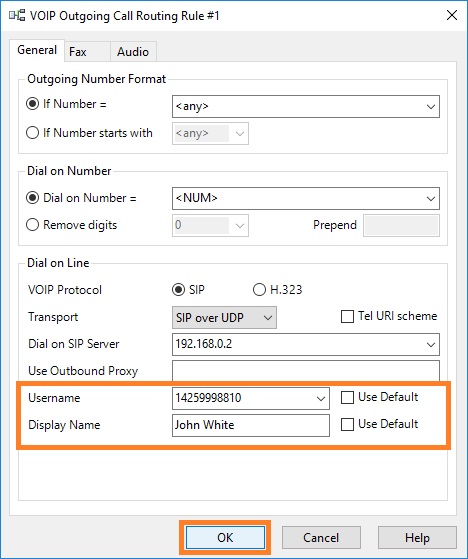Switch to the Fax tab
Viewport: 468px width, 559px height.
(x=87, y=52)
